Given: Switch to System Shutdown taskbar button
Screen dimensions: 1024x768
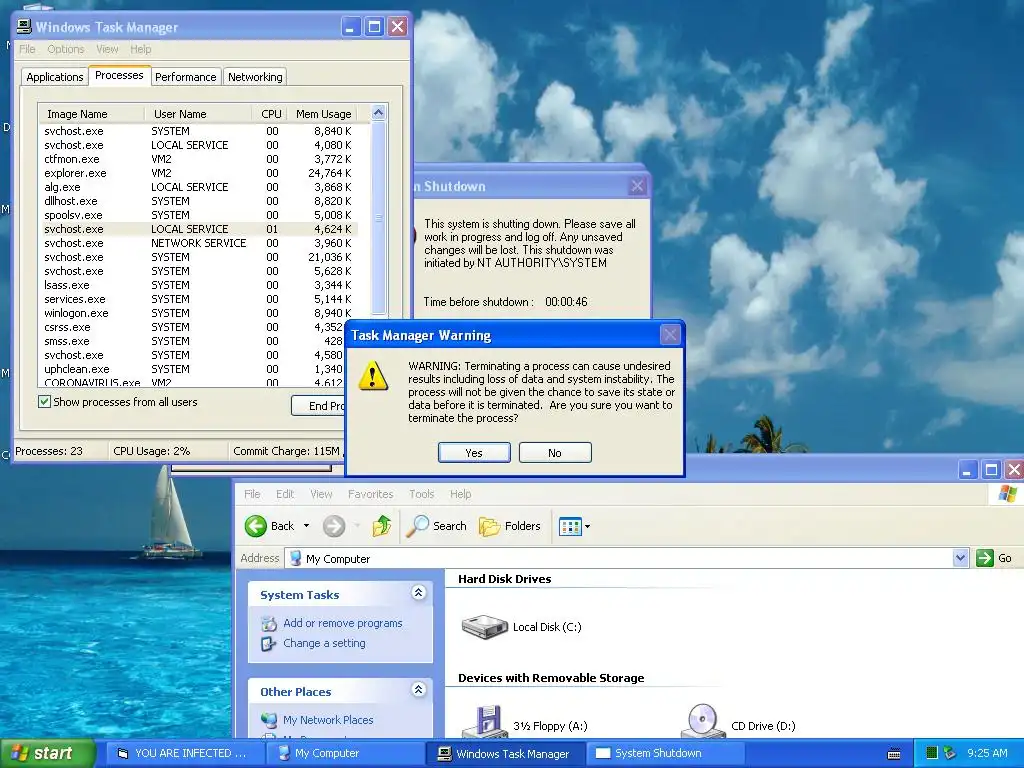Looking at the screenshot, I should point(666,753).
